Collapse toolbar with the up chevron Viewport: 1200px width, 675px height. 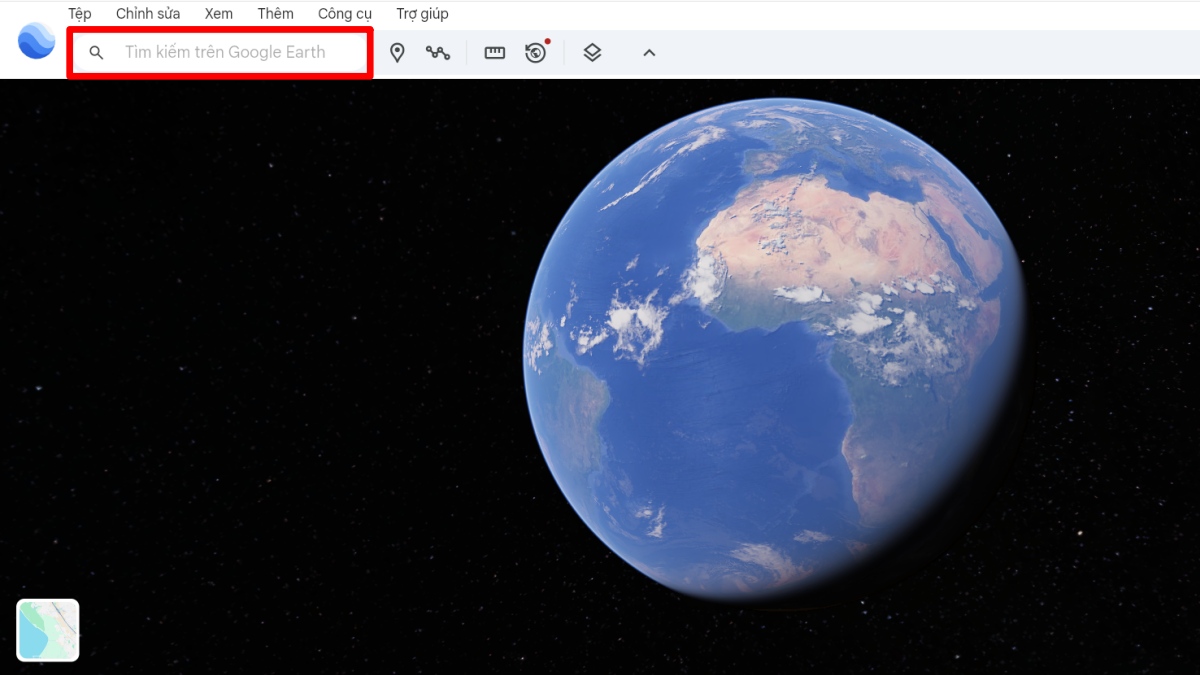click(649, 53)
